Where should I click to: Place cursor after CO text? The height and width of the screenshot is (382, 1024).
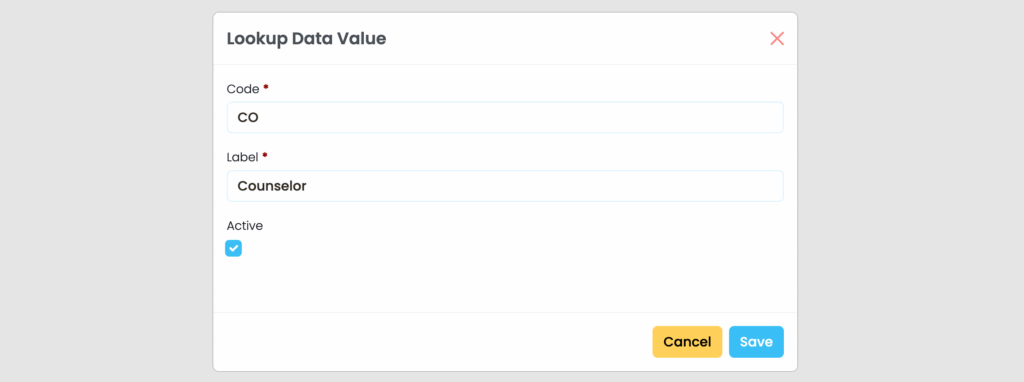pos(260,118)
